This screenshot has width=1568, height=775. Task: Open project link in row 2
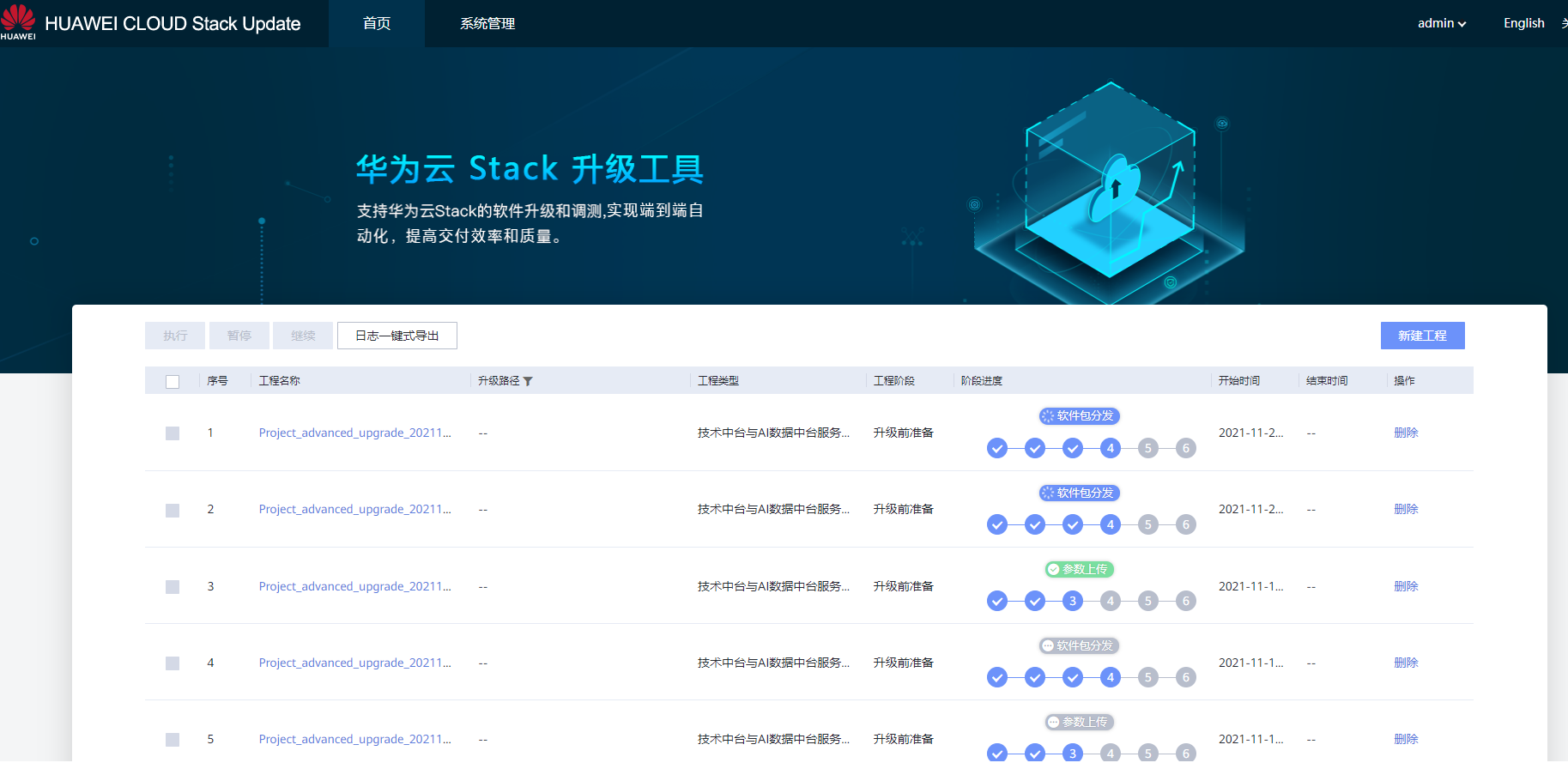(355, 509)
